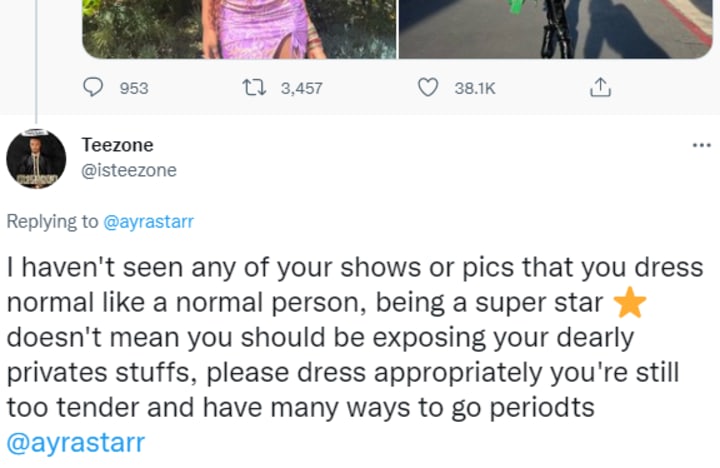The width and height of the screenshot is (720, 468).
Task: Click the share upload icon
Action: 599,88
